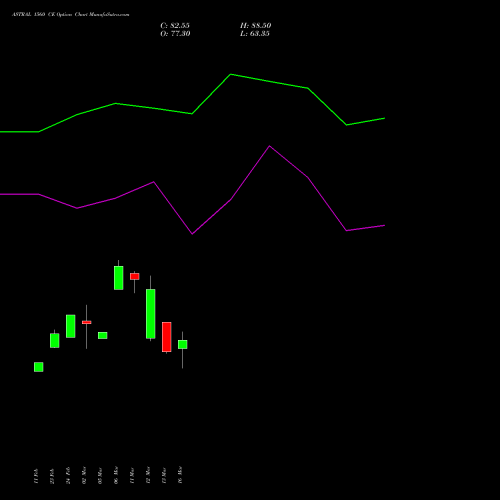Screen dimensions: 500x500
Task: Click the large red candle above 13 Mar
Action: (167, 337)
